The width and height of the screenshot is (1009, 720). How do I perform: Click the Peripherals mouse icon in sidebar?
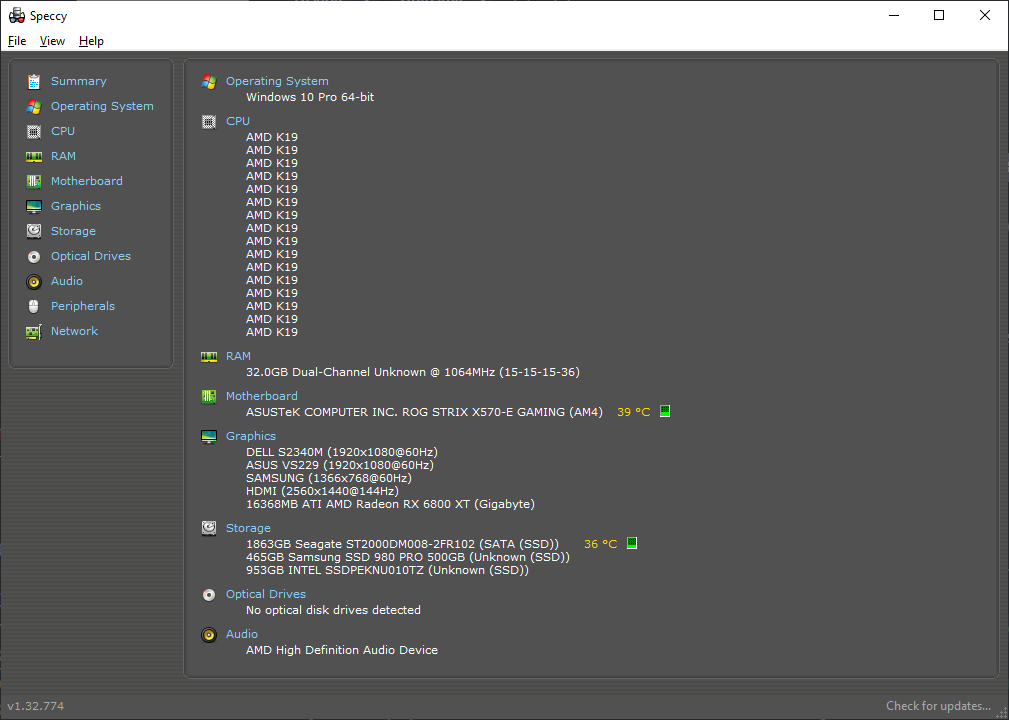(34, 306)
